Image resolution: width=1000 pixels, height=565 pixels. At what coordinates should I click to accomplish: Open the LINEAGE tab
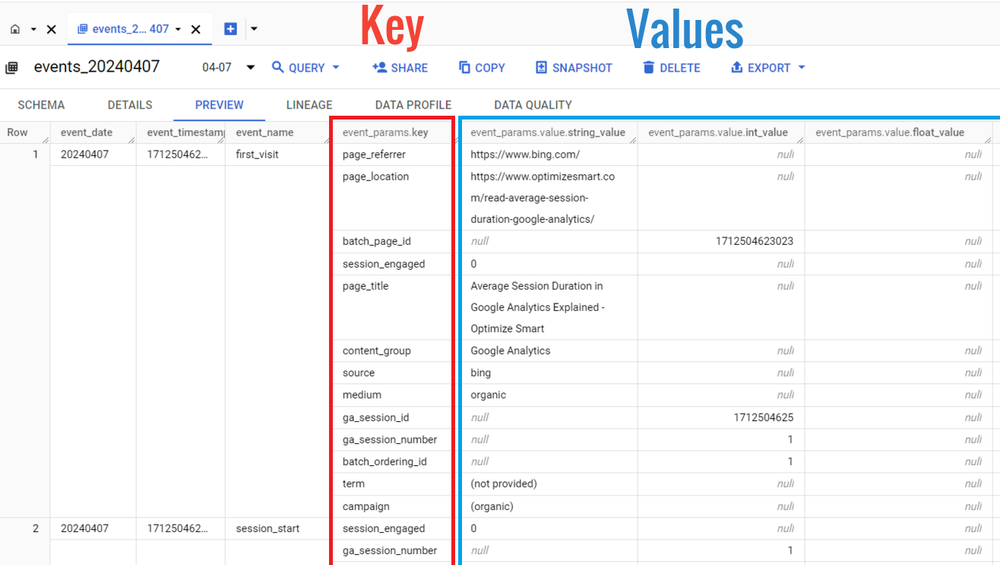[x=309, y=105]
